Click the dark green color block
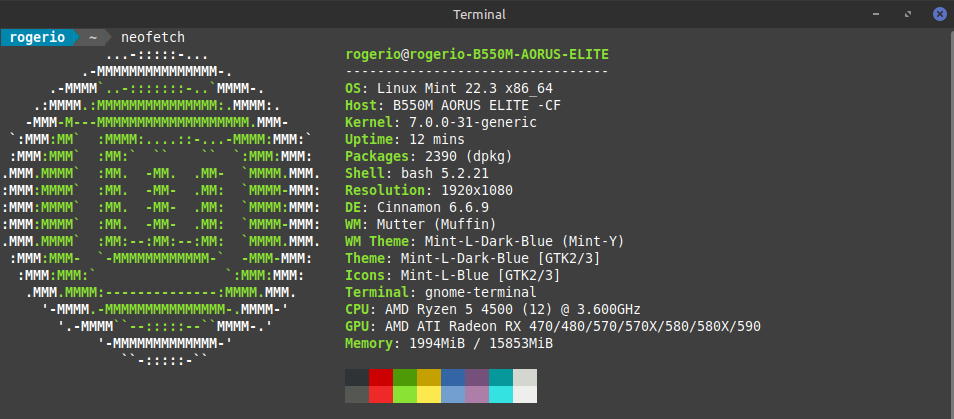The height and width of the screenshot is (419, 954). [x=405, y=378]
